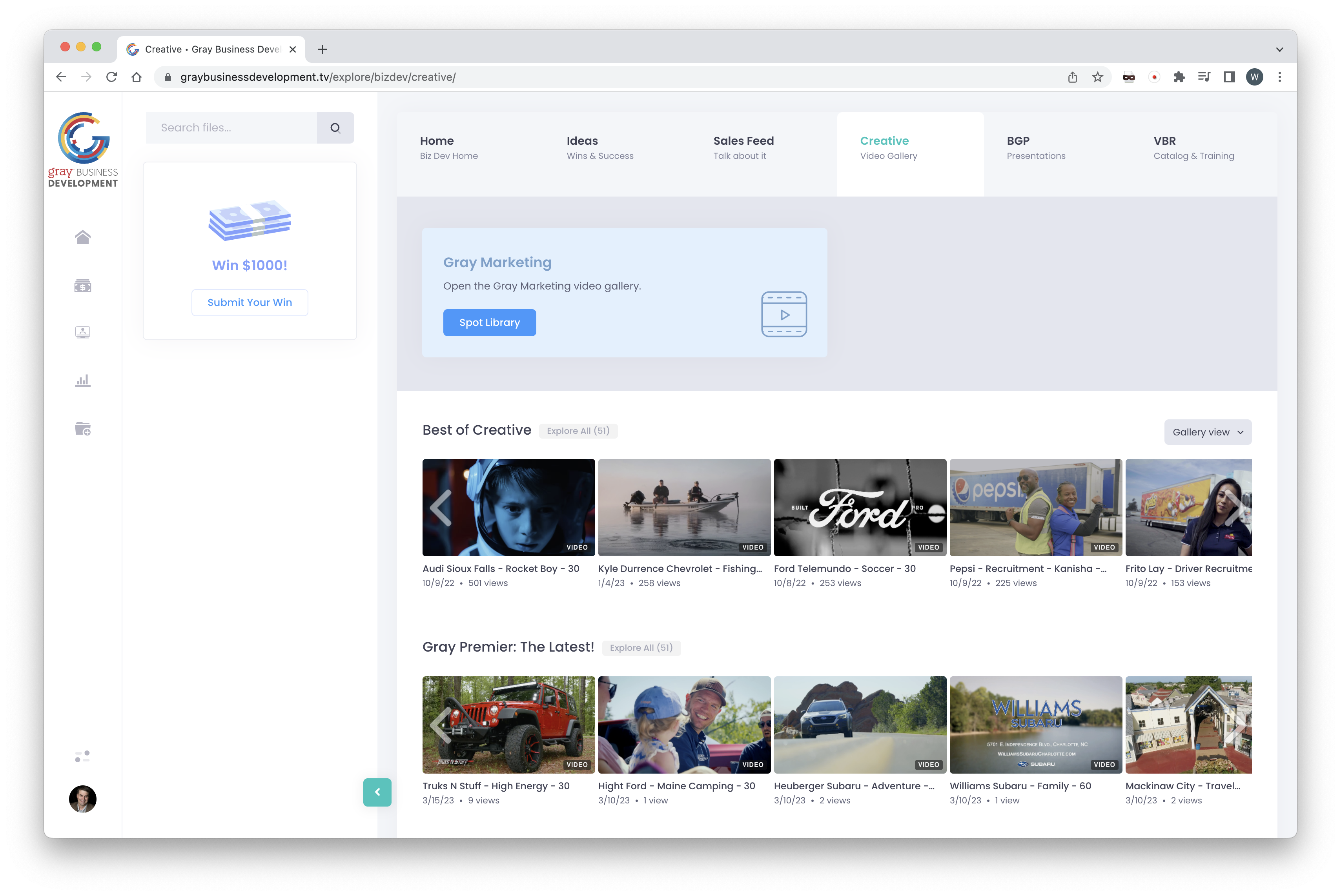
Task: Open the add-folder icon in sidebar
Action: point(83,428)
